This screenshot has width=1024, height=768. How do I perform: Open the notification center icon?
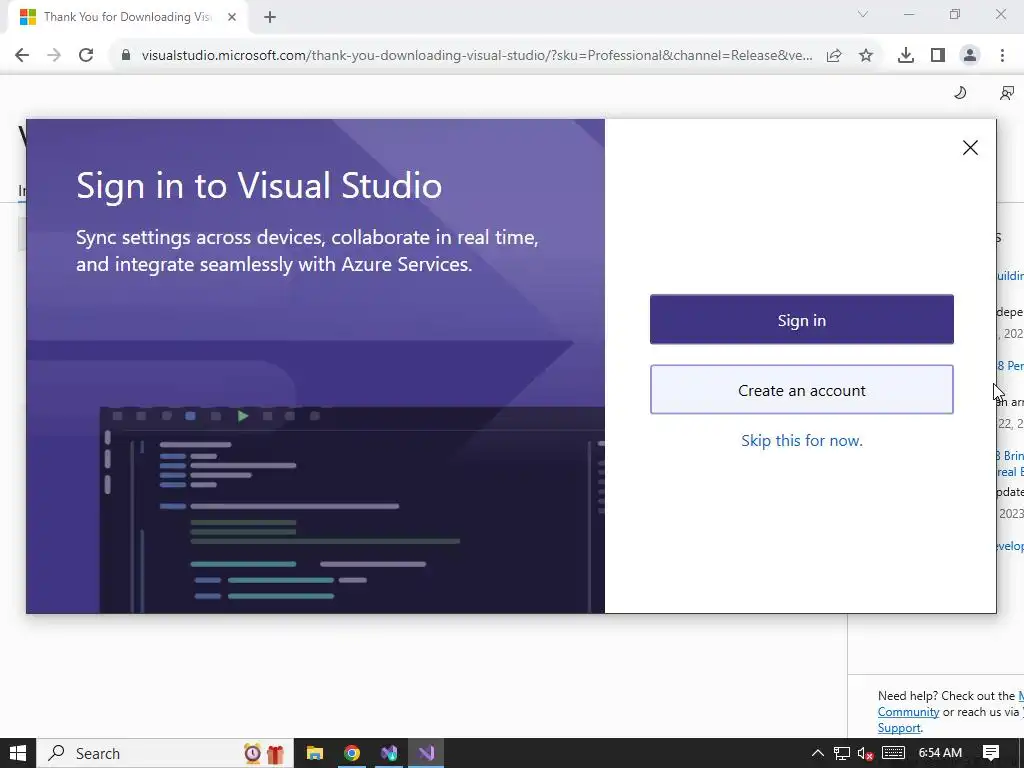[991, 753]
